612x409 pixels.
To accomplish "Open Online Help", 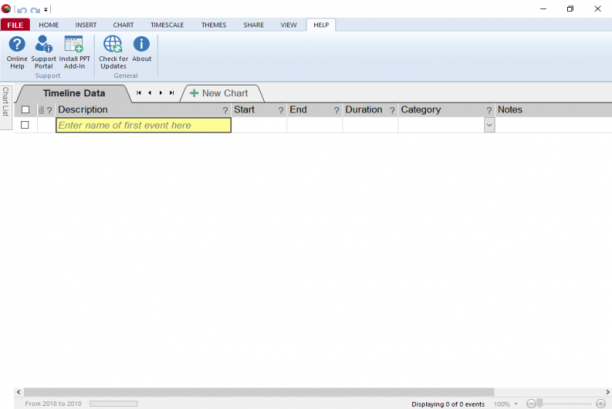I will [17, 52].
